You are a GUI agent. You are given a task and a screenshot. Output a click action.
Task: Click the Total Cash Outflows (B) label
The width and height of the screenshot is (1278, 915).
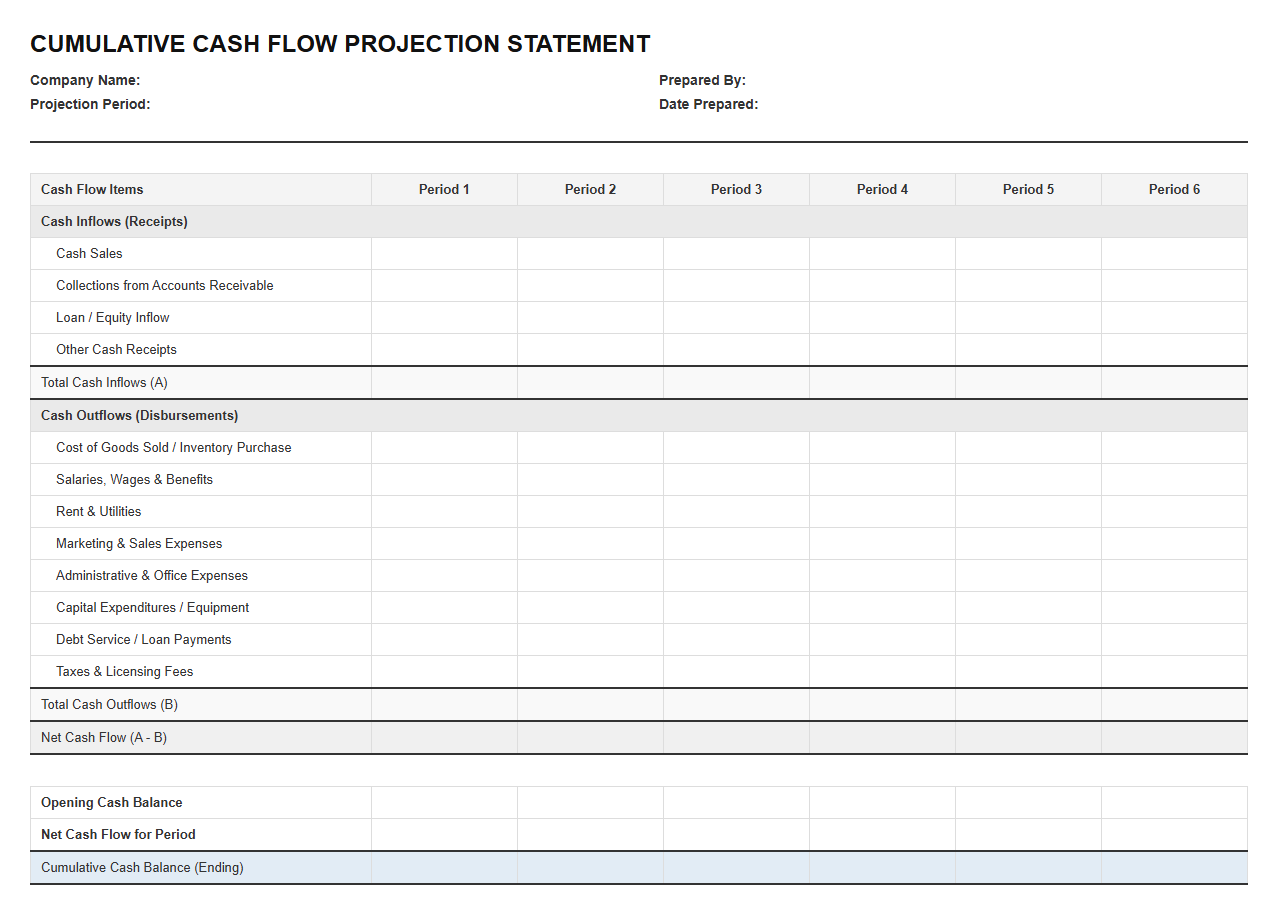109,704
